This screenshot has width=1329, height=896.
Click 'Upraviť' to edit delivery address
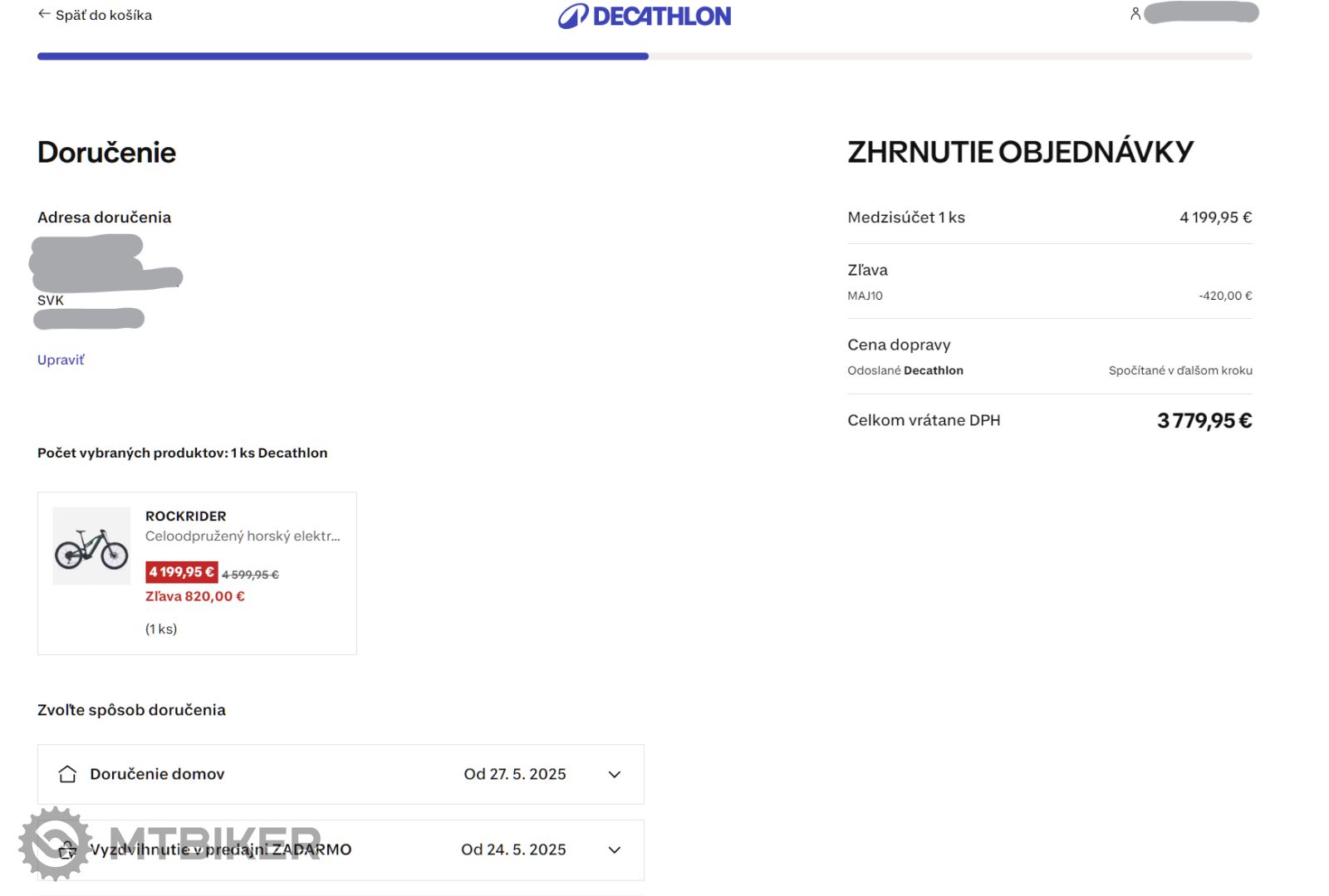pyautogui.click(x=61, y=360)
